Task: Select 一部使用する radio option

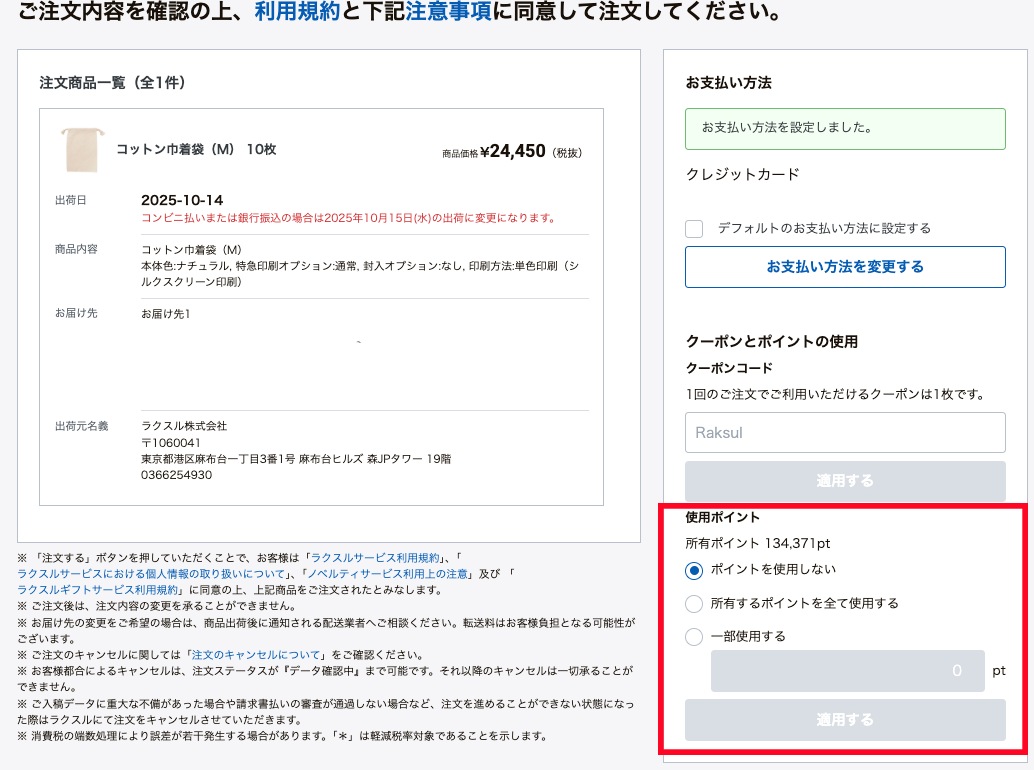Action: coord(694,637)
